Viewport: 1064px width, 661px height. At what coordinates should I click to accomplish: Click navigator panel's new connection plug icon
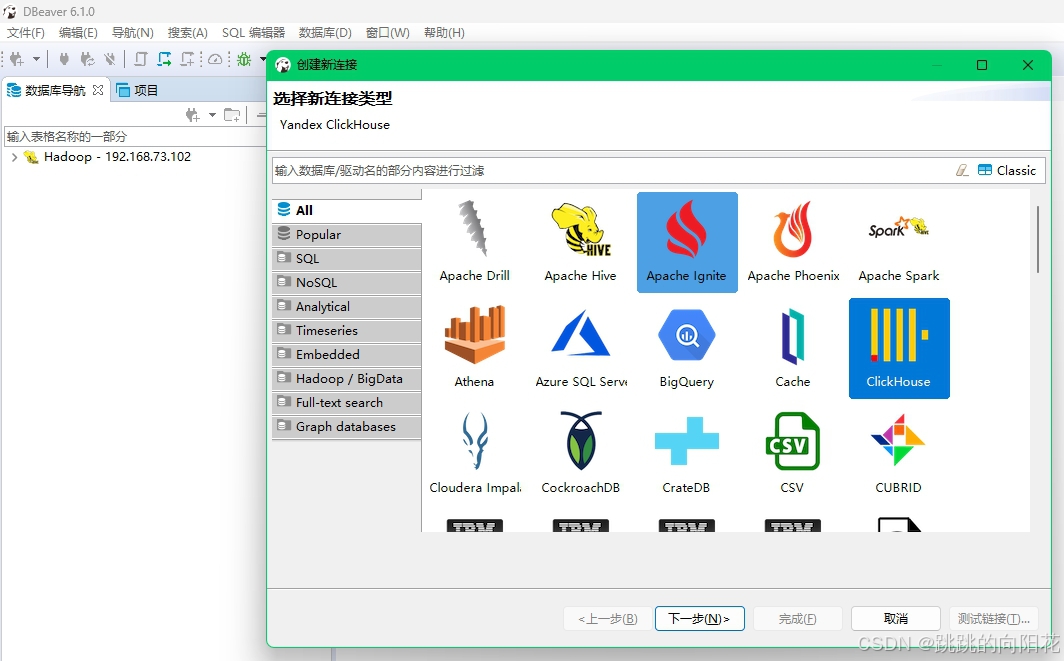pyautogui.click(x=193, y=115)
